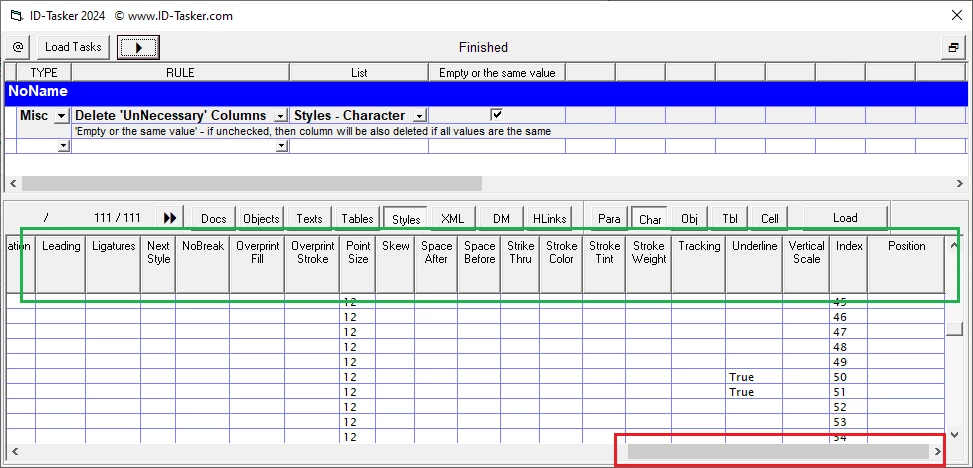Click the Position column header

(907, 264)
